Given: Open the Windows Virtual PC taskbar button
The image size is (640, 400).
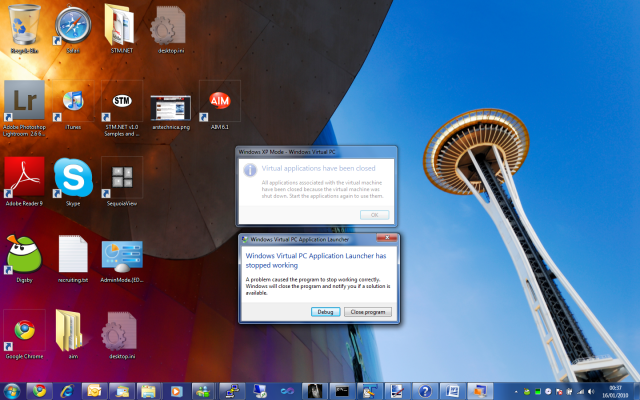Looking at the screenshot, I should tap(480, 391).
